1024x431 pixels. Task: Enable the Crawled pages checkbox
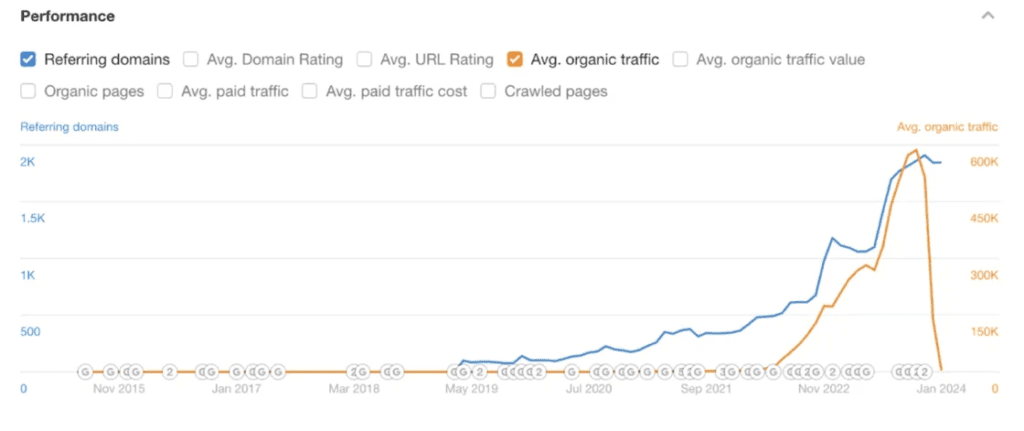[489, 91]
